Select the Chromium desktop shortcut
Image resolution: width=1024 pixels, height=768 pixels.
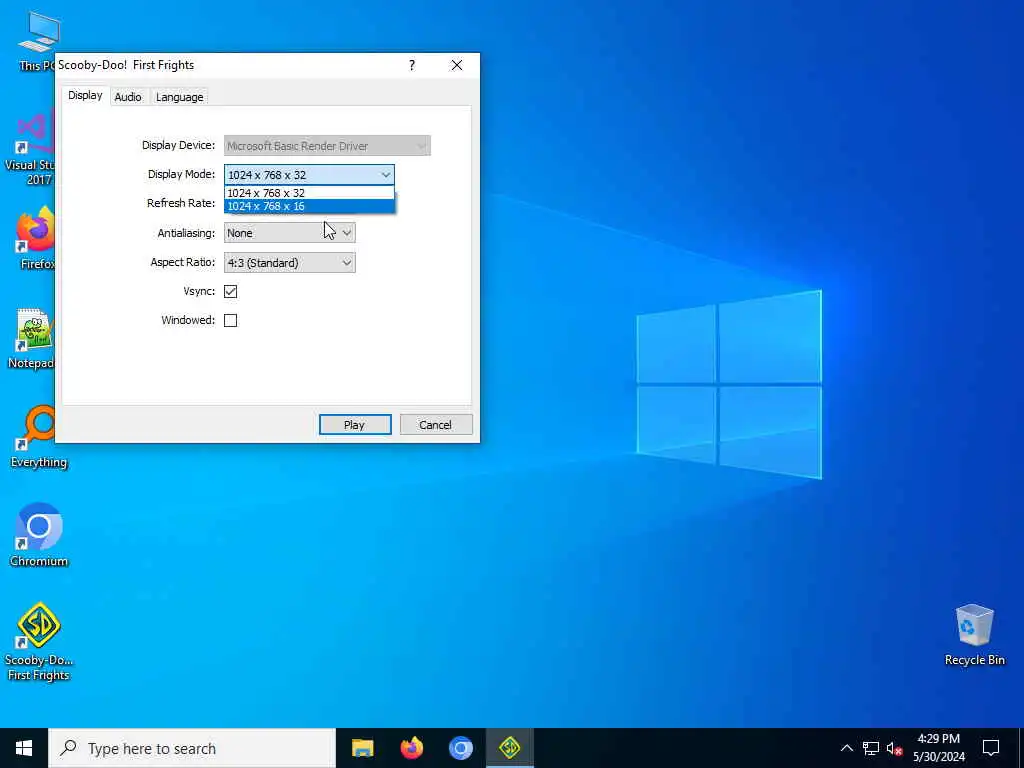(39, 534)
